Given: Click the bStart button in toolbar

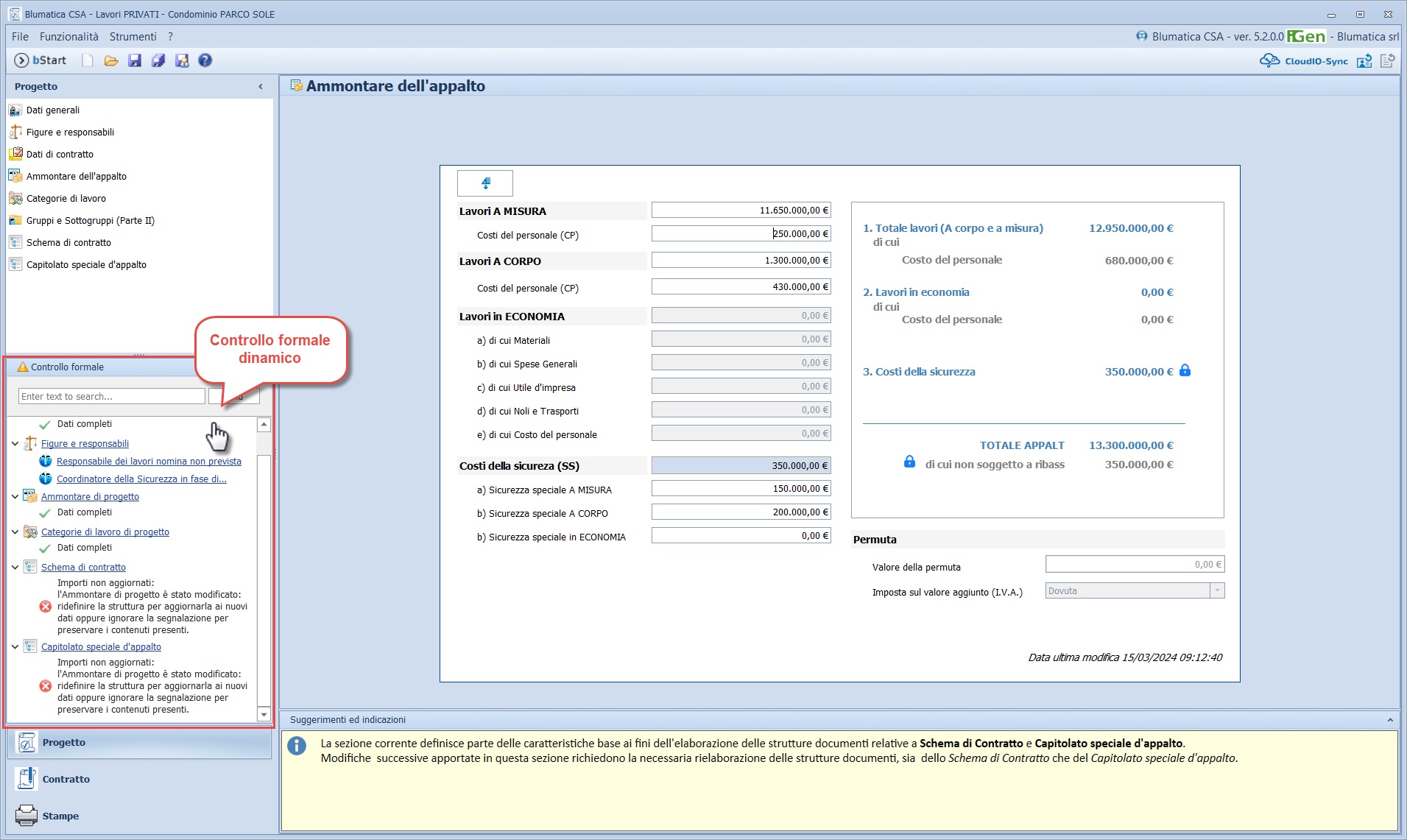Looking at the screenshot, I should 41,60.
